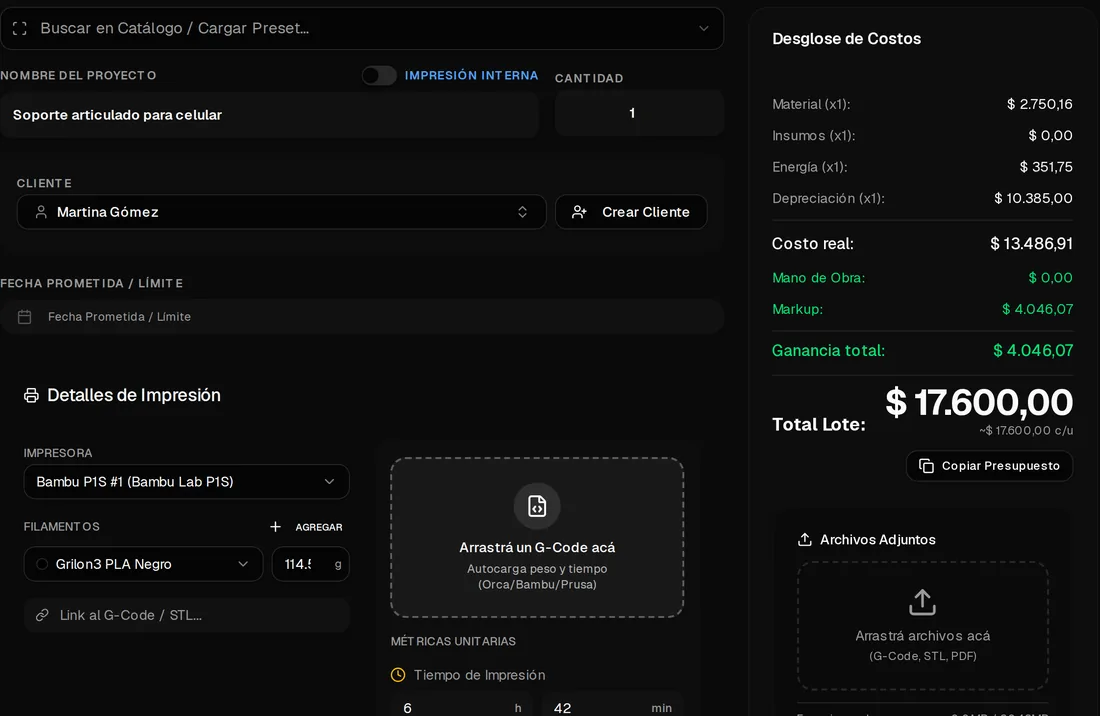The height and width of the screenshot is (716, 1100).
Task: Edit the project name field
Action: click(x=269, y=115)
